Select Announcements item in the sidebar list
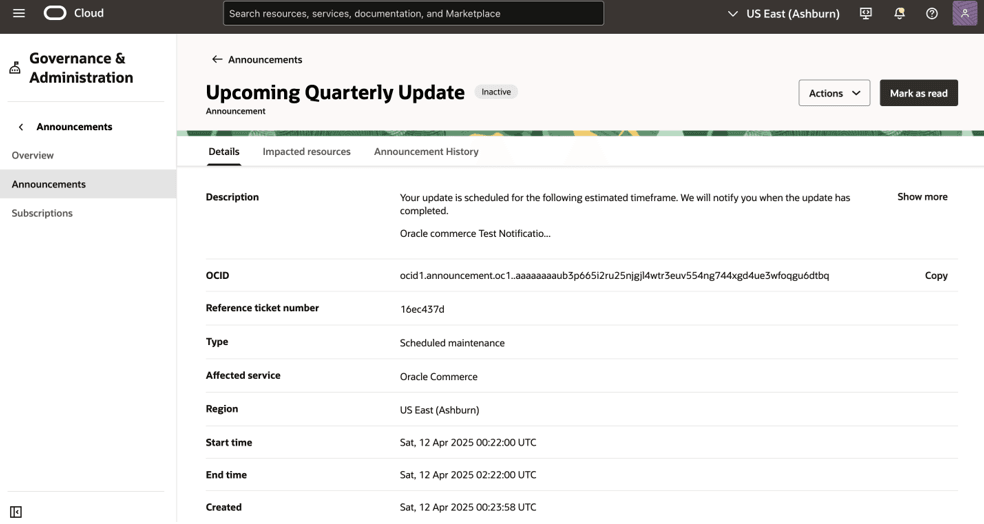Viewport: 984px width, 524px height. [88, 184]
